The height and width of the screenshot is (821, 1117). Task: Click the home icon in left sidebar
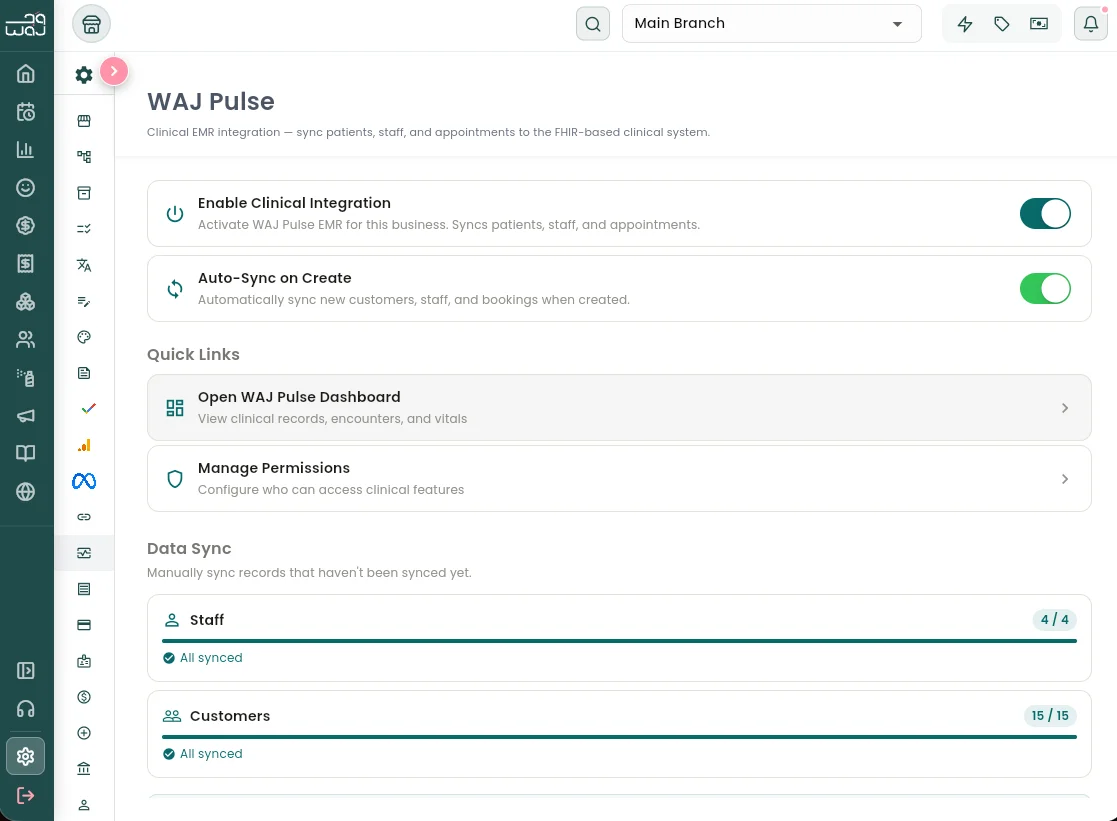[x=26, y=74]
